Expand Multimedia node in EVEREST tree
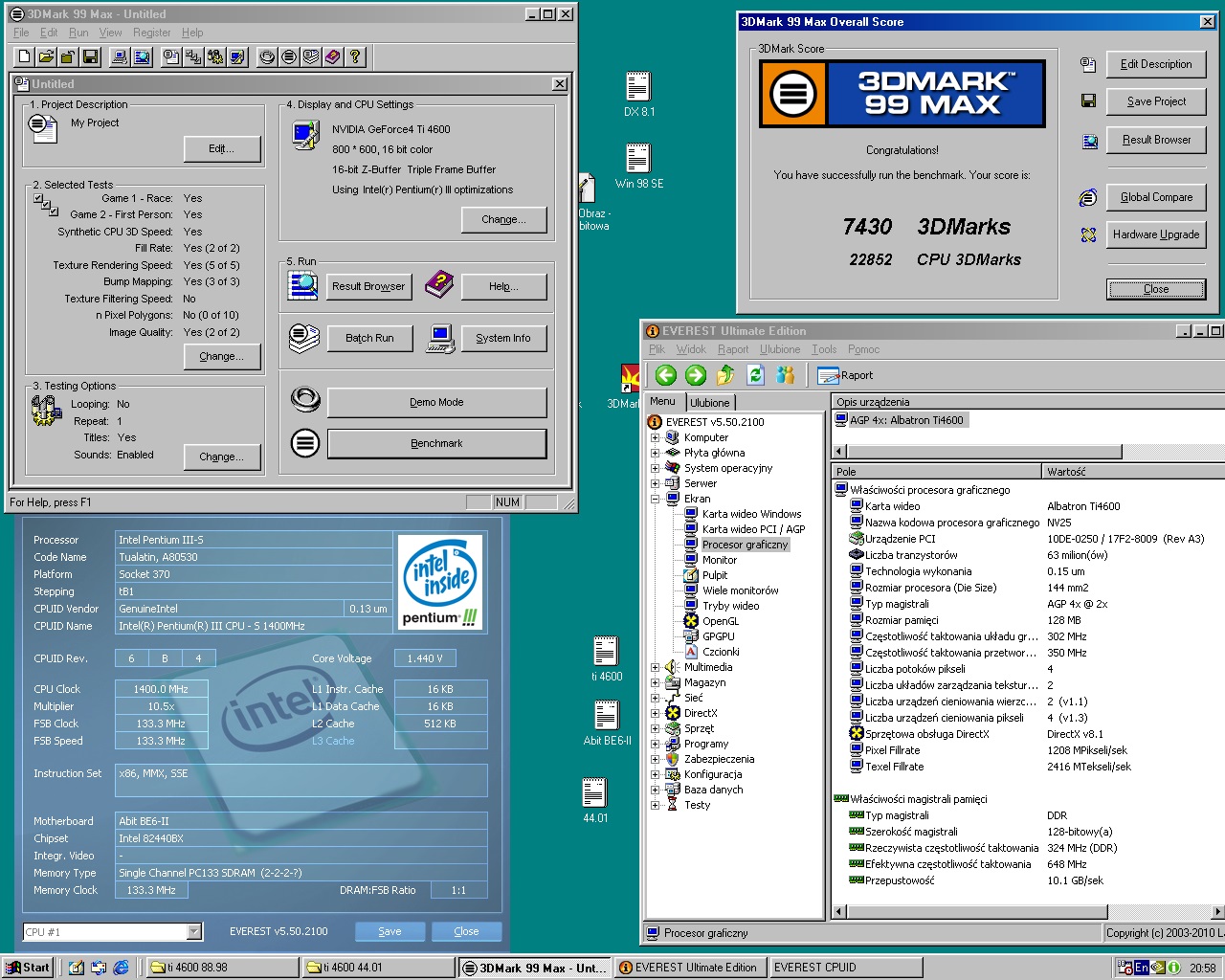The image size is (1225, 980). [656, 667]
